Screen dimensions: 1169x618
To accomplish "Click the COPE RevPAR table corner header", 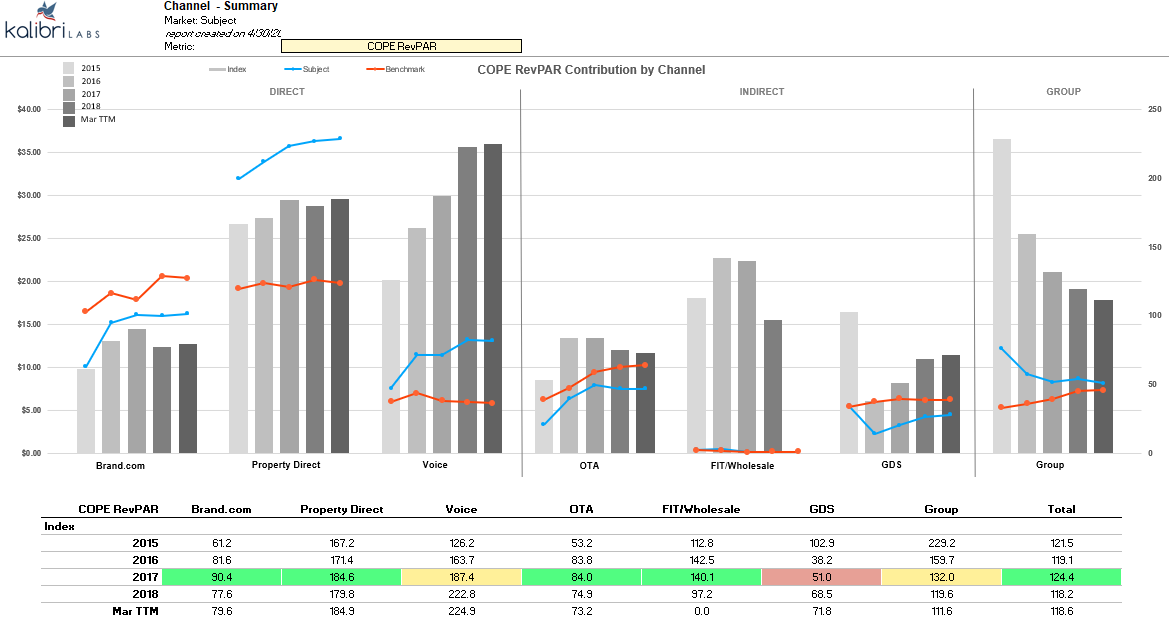I will (x=119, y=510).
